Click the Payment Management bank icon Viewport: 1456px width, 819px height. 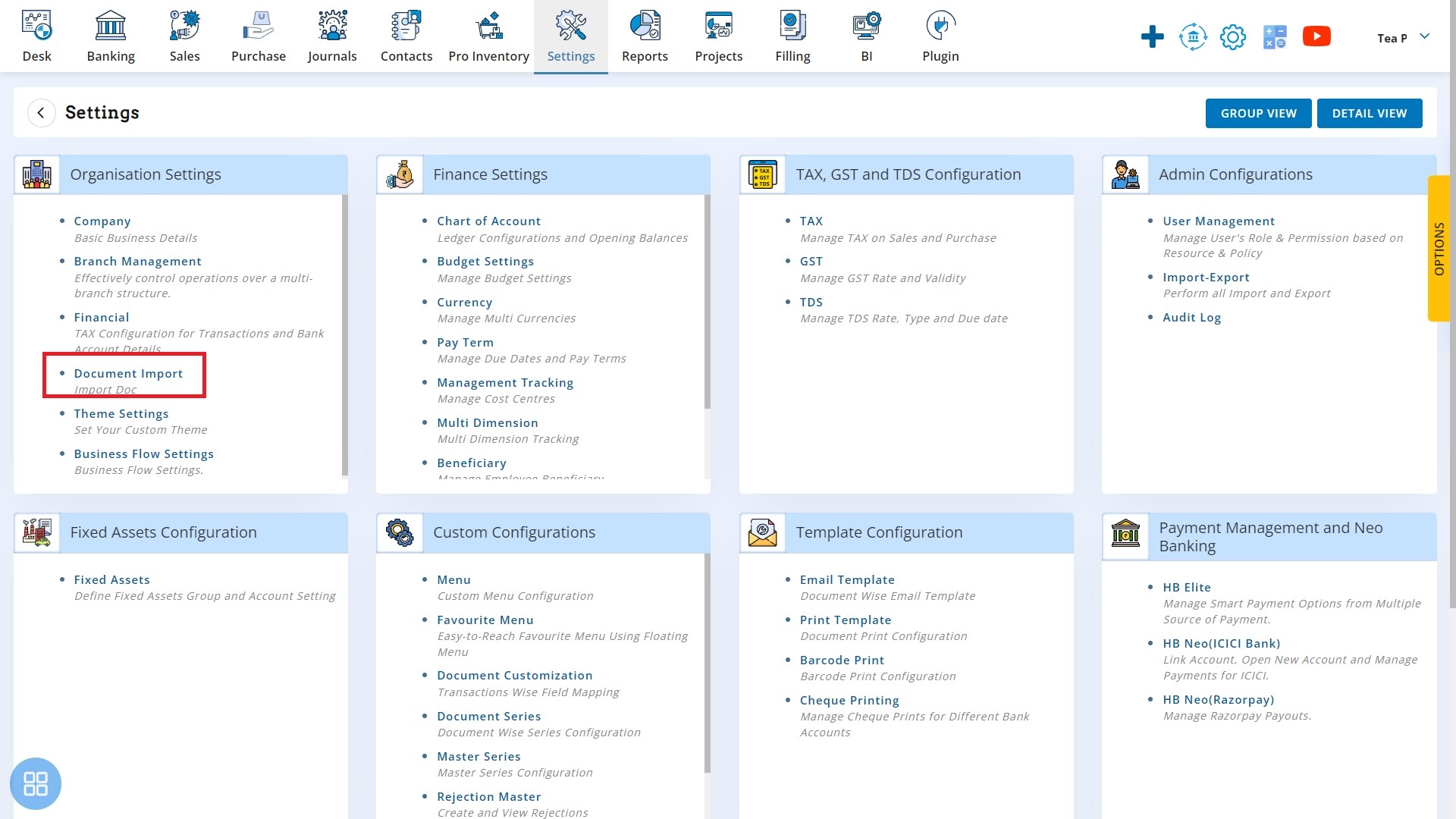point(1125,533)
